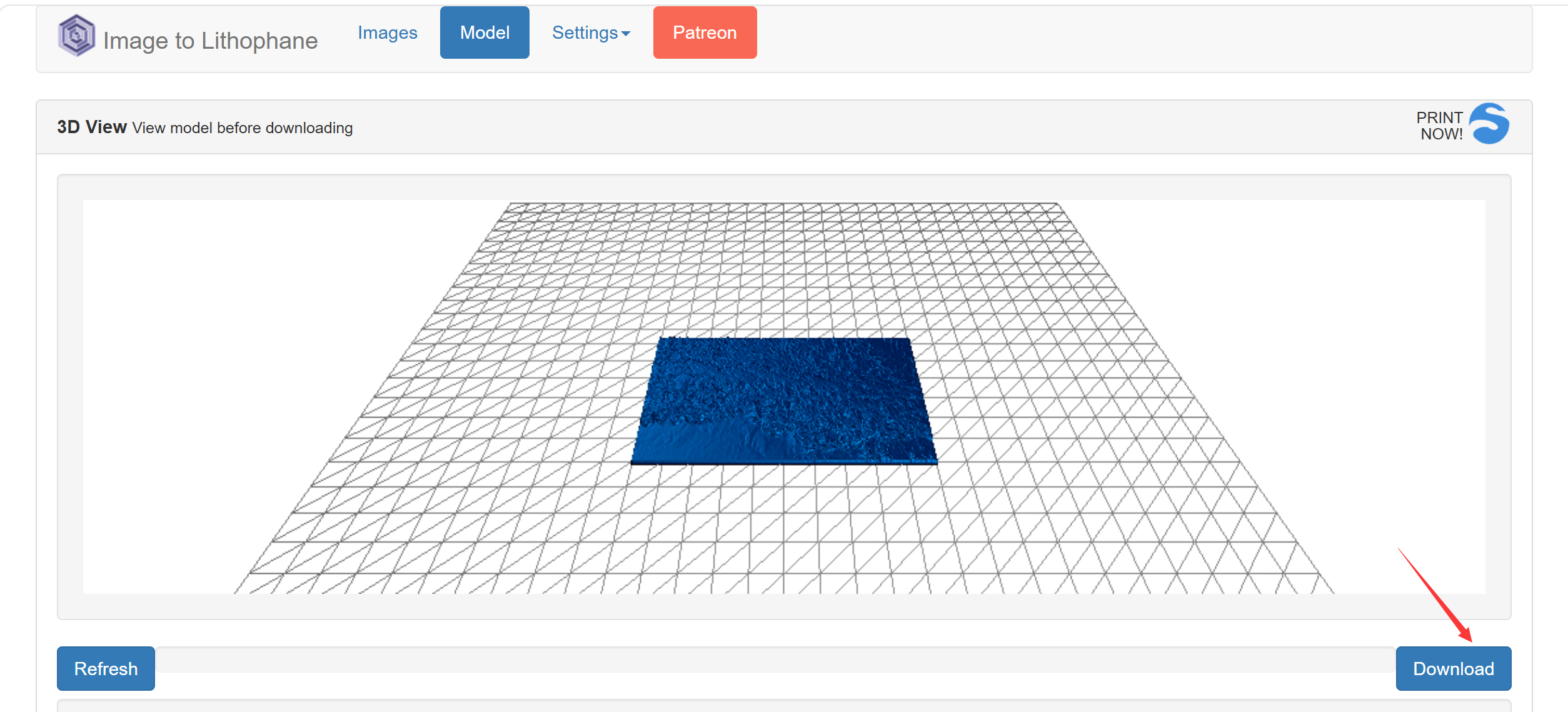
Task: Click the Image to Lithophane brand title
Action: [210, 41]
